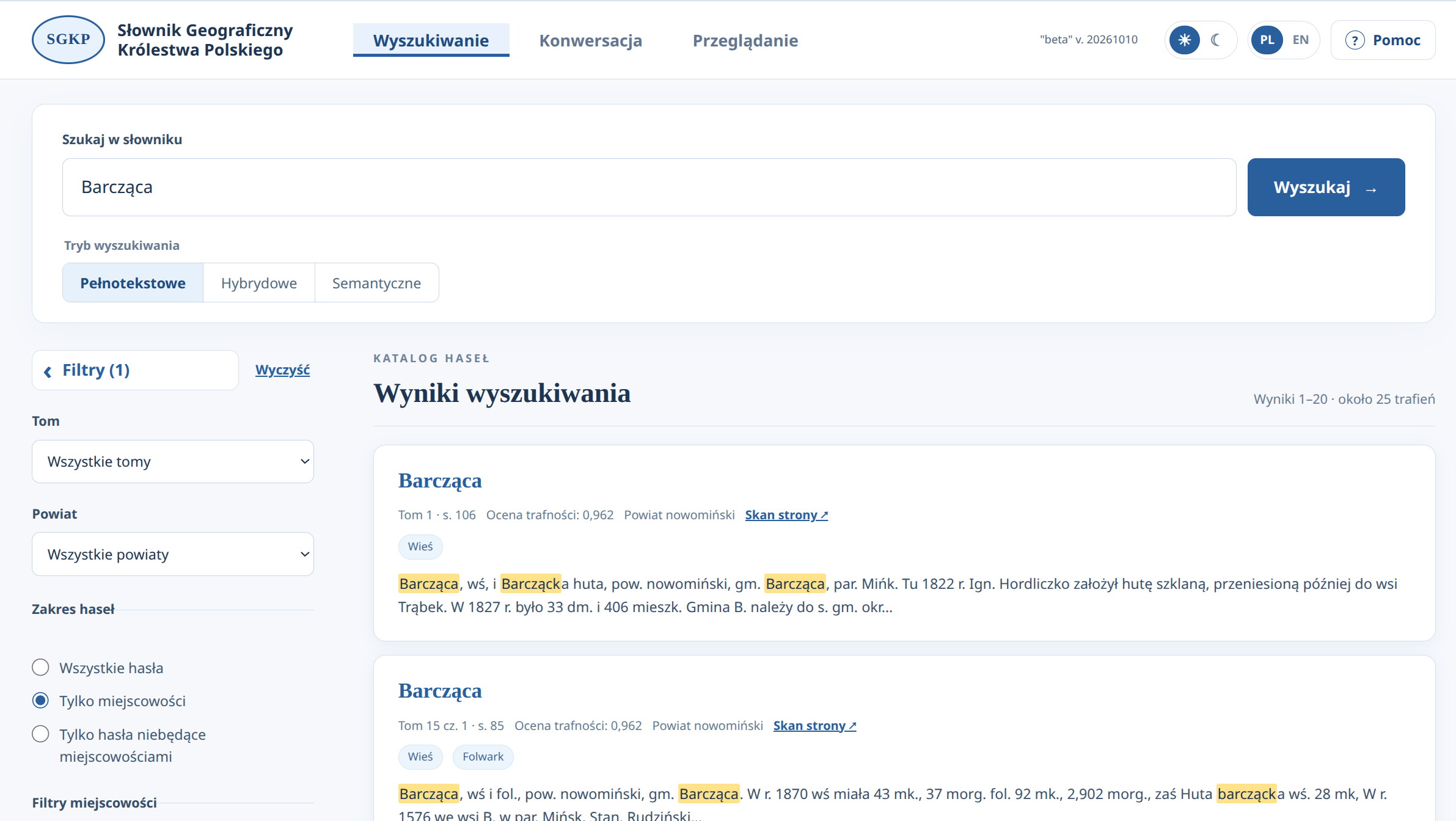Click 'Wyniki 1–20 · około 25 trafień' text
Screen dimensions: 1456x821
tap(1344, 399)
